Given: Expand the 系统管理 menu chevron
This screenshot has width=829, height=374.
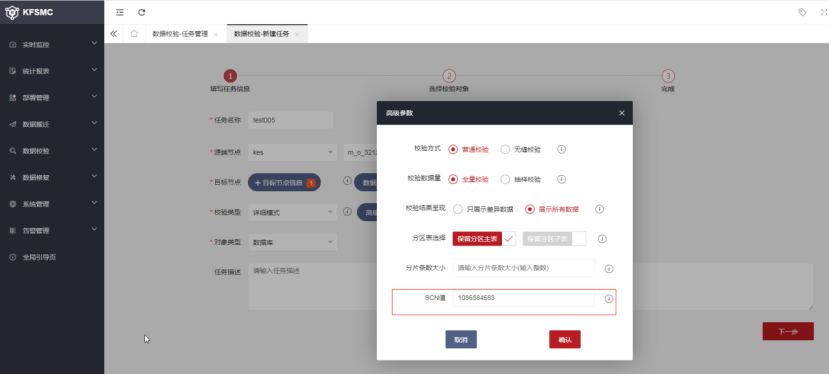Looking at the screenshot, I should (x=94, y=202).
